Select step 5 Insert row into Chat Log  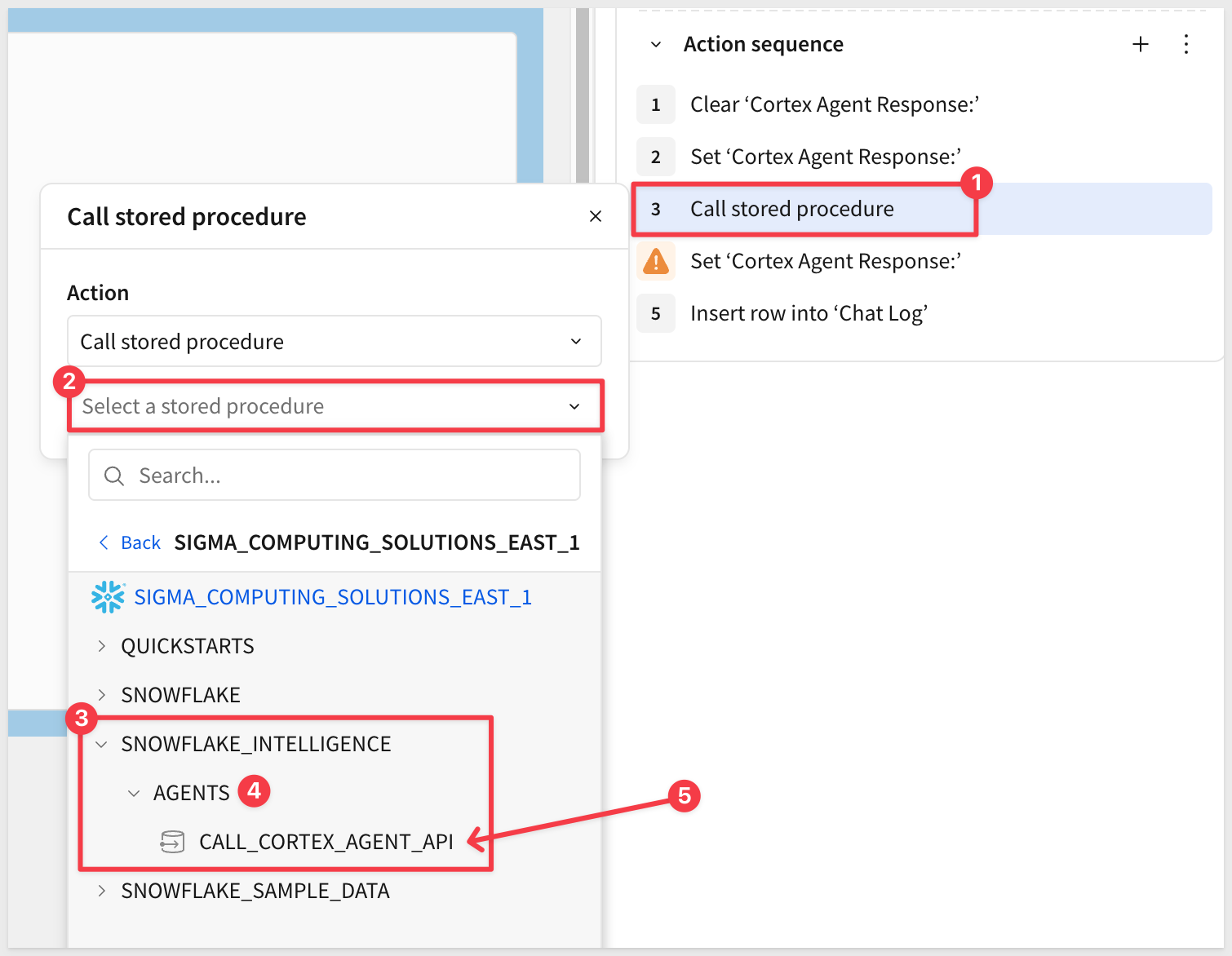coord(808,314)
